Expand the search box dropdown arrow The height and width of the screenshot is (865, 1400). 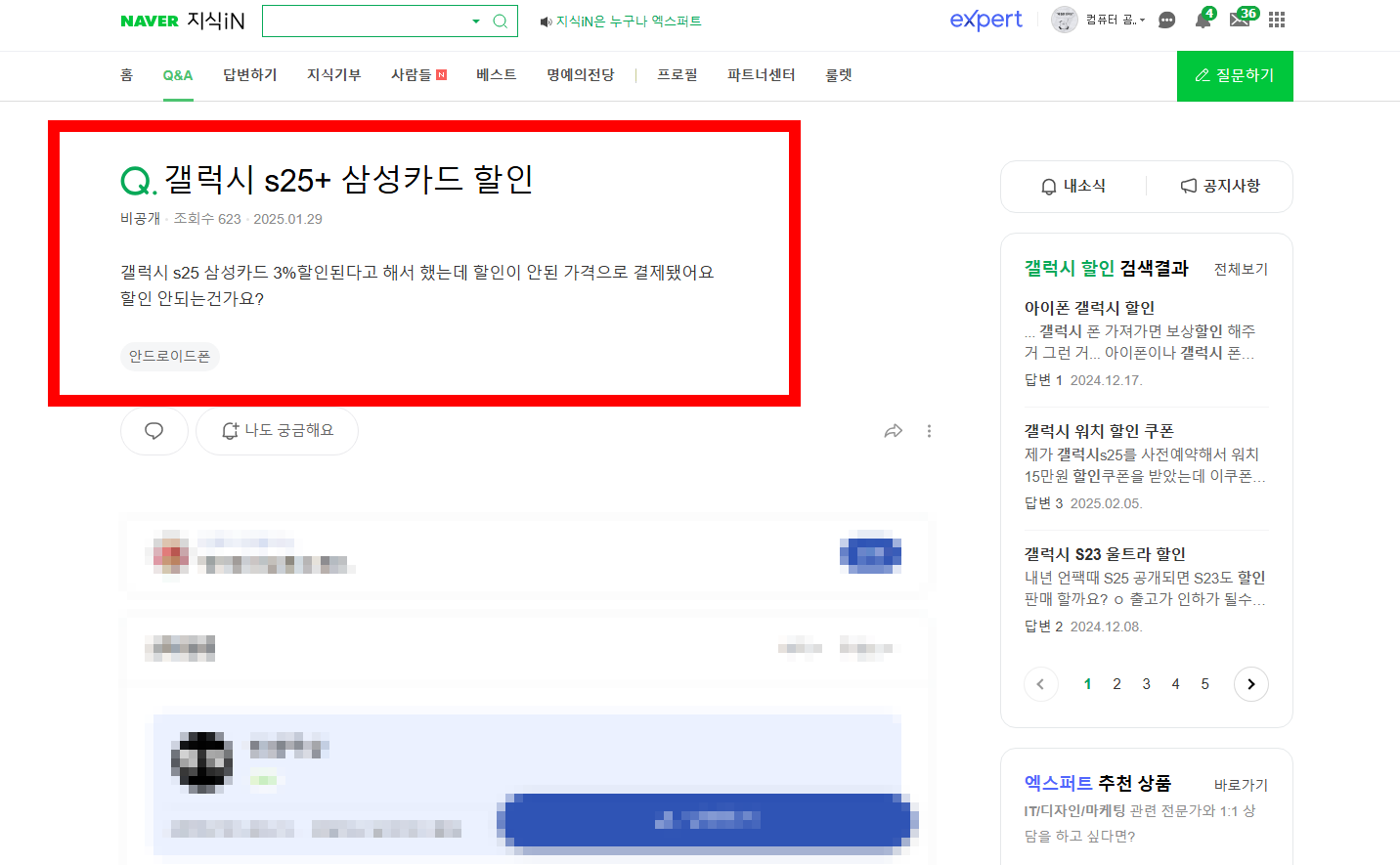click(476, 22)
